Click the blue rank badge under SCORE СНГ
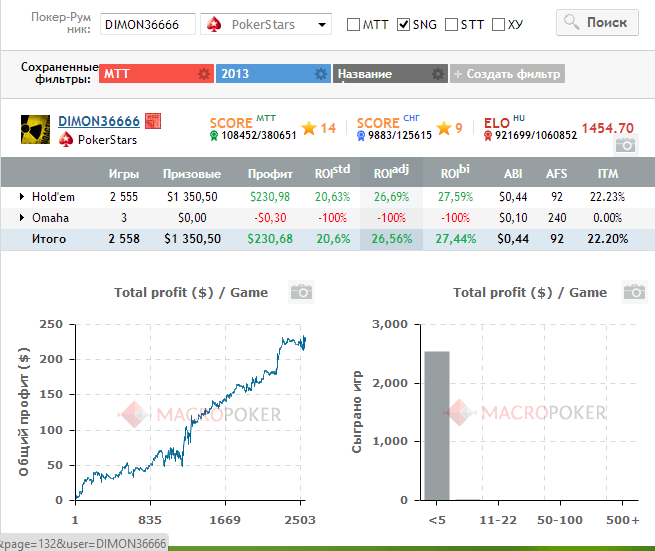655x551 pixels. coord(361,136)
